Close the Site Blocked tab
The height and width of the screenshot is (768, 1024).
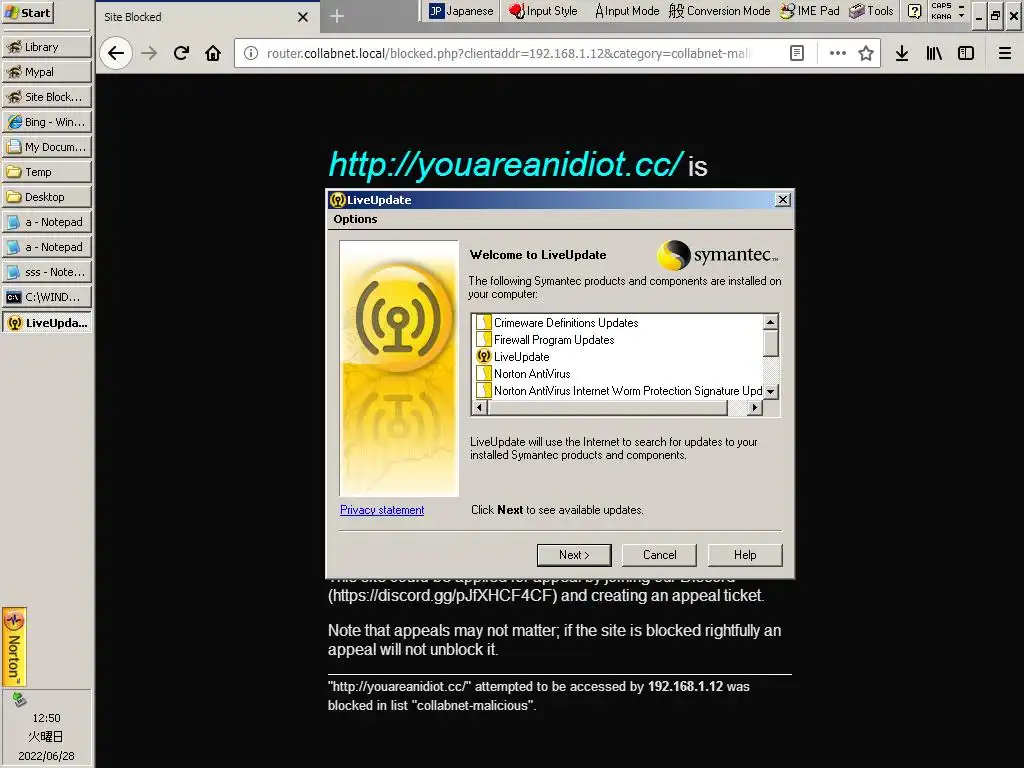click(303, 17)
